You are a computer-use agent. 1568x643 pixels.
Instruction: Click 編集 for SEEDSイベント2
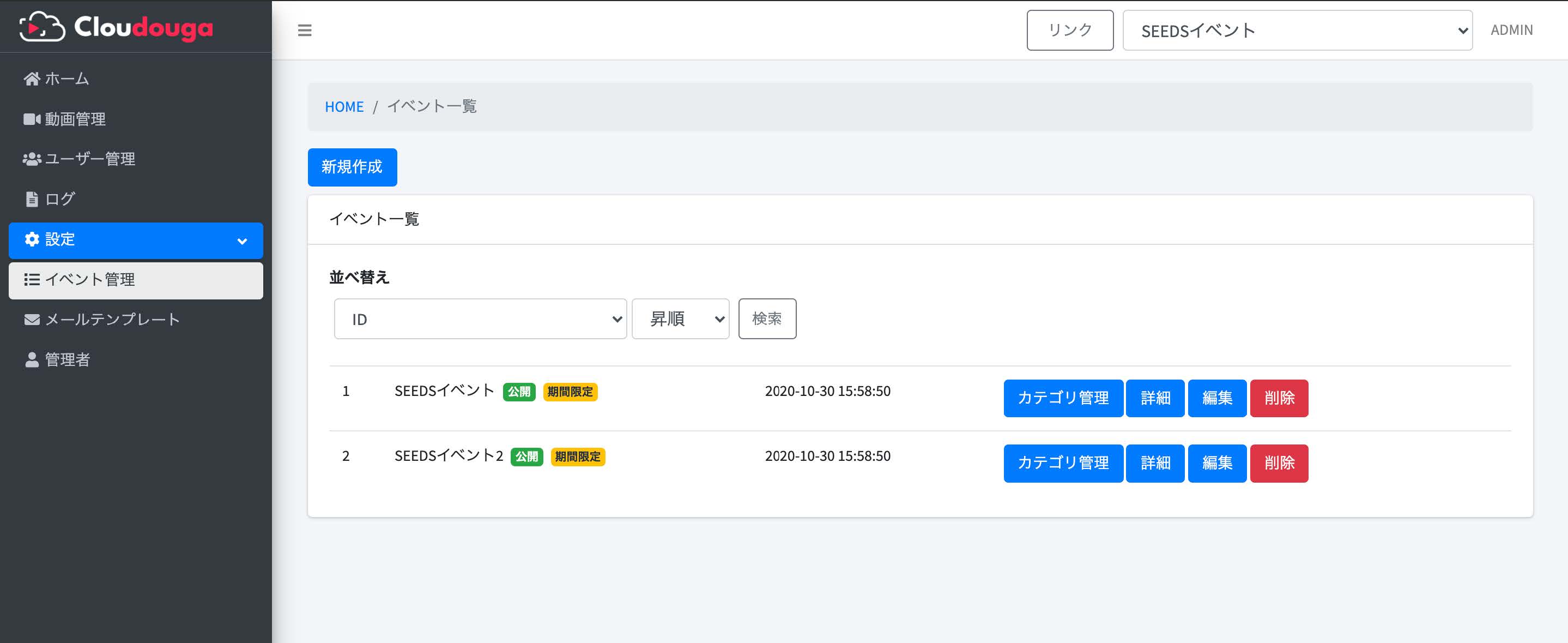pyautogui.click(x=1217, y=464)
